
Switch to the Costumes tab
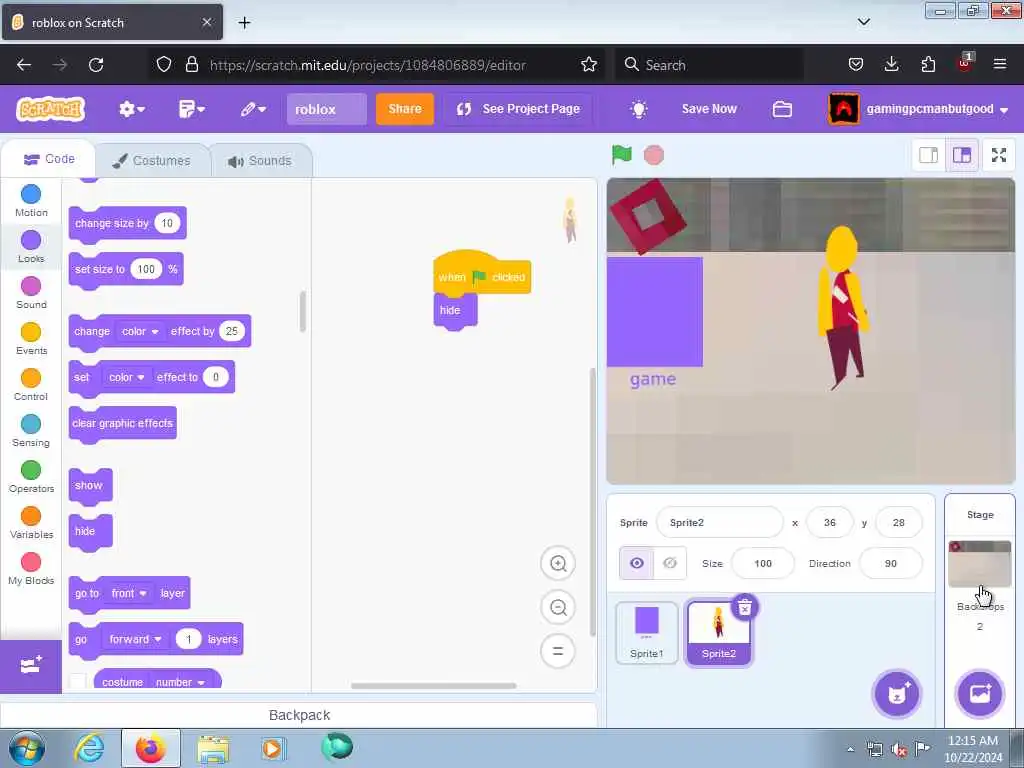(x=152, y=161)
